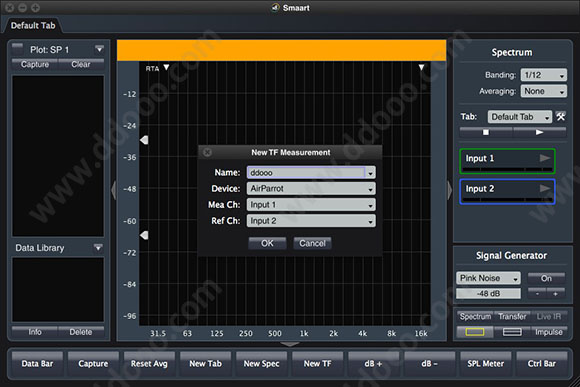This screenshot has width=580, height=387.
Task: Open Data Library dropdown menu
Action: pos(98,248)
